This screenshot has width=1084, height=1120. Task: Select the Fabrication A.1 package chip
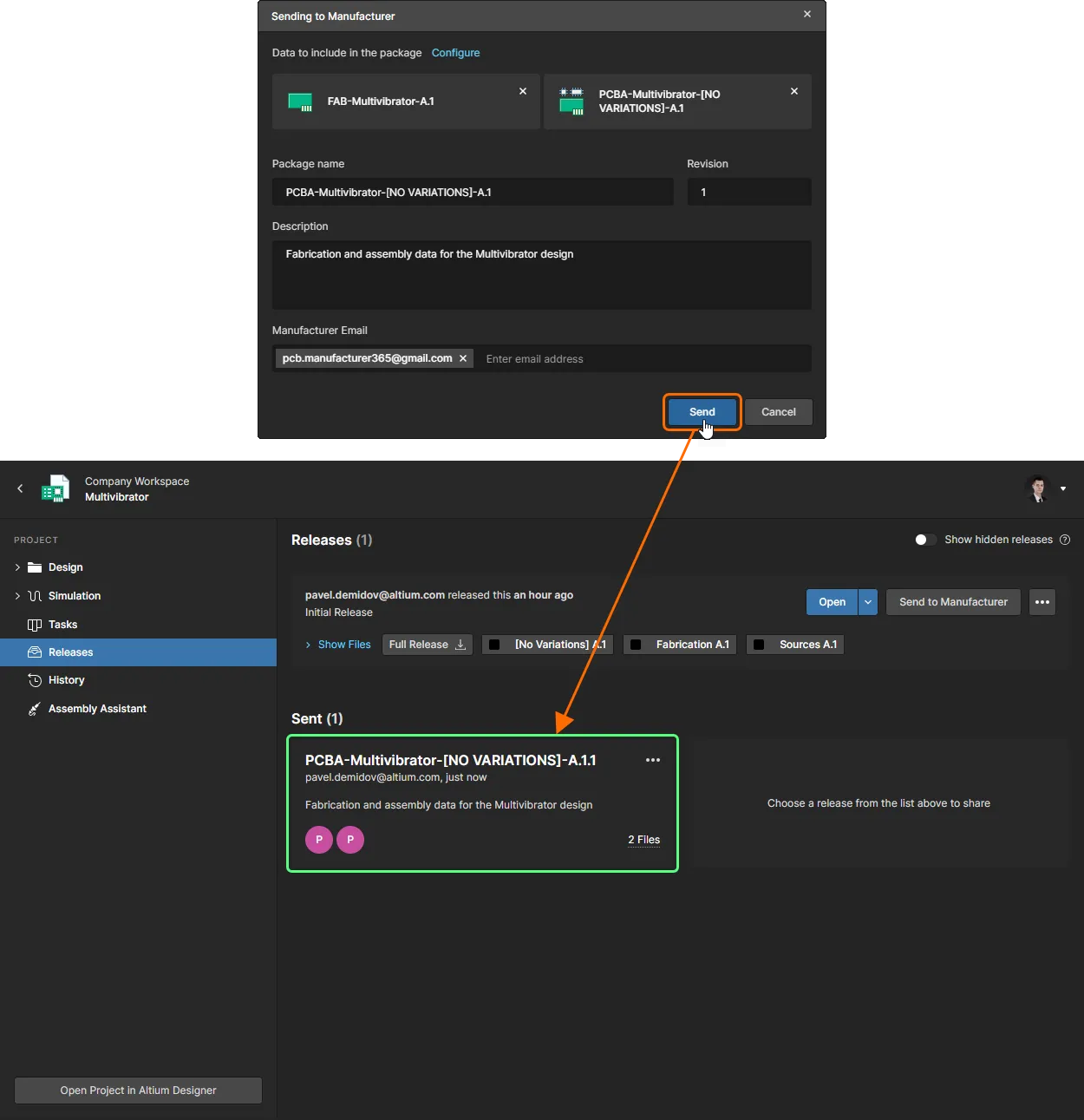[x=680, y=645]
